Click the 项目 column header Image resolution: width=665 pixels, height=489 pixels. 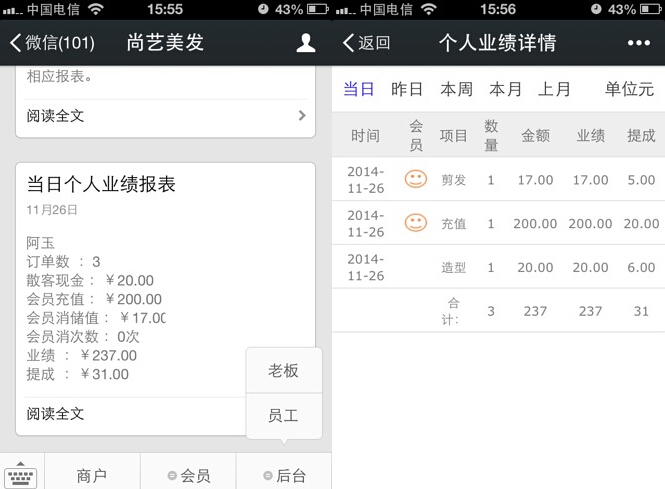point(453,136)
